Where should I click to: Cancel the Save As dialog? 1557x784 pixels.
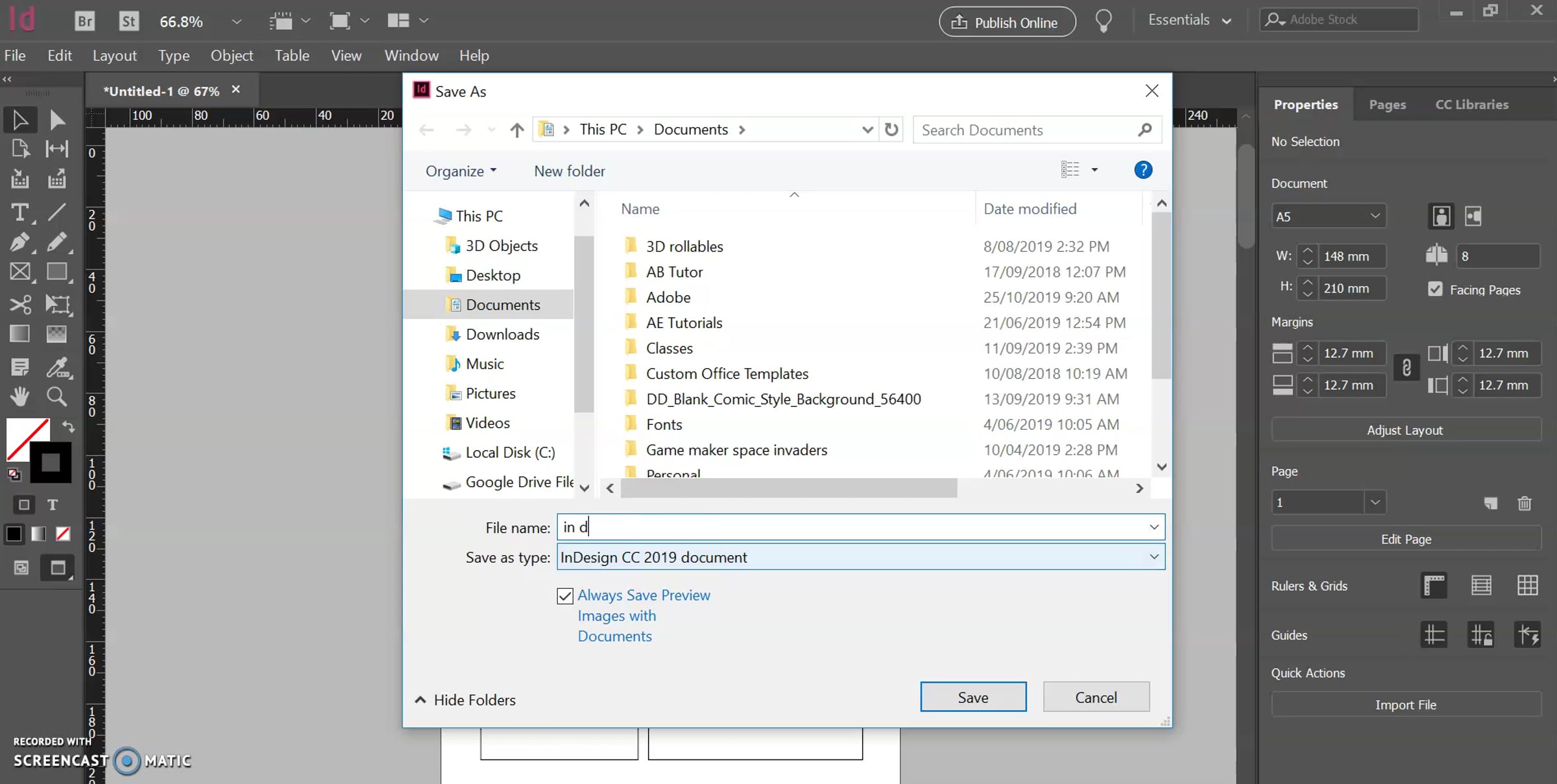tap(1096, 697)
